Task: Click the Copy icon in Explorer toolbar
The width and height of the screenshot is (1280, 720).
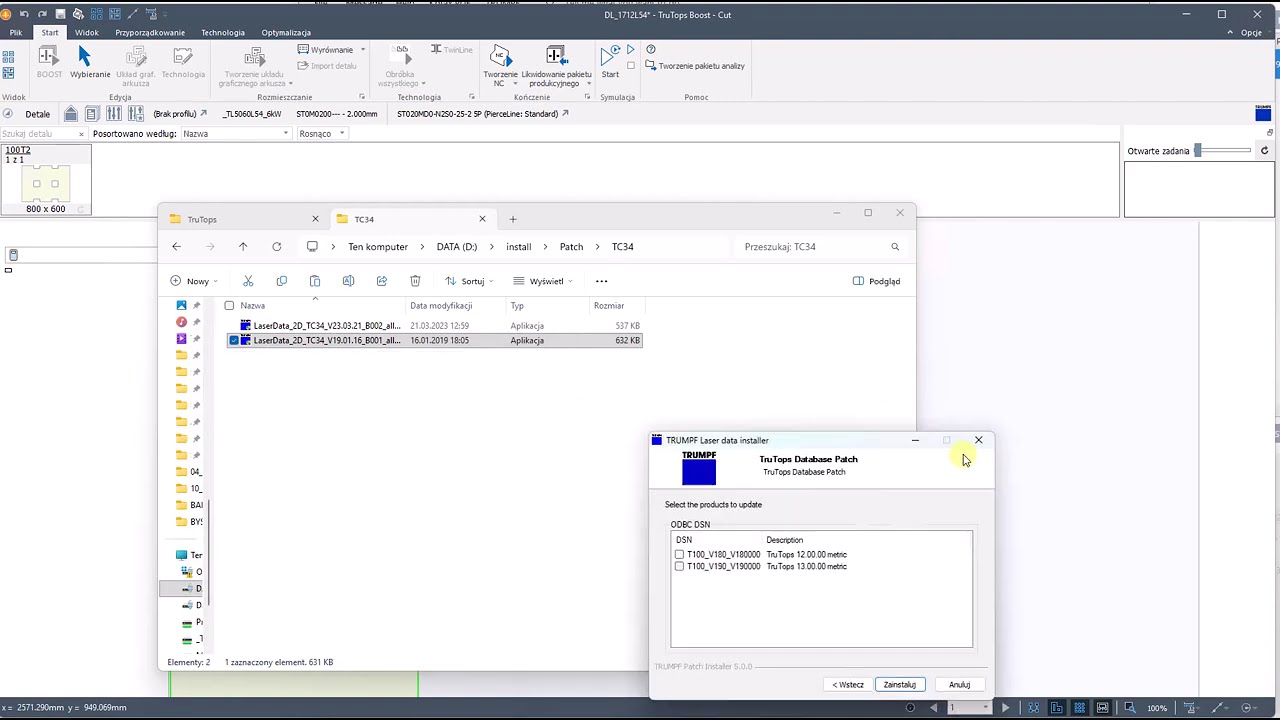Action: click(281, 281)
